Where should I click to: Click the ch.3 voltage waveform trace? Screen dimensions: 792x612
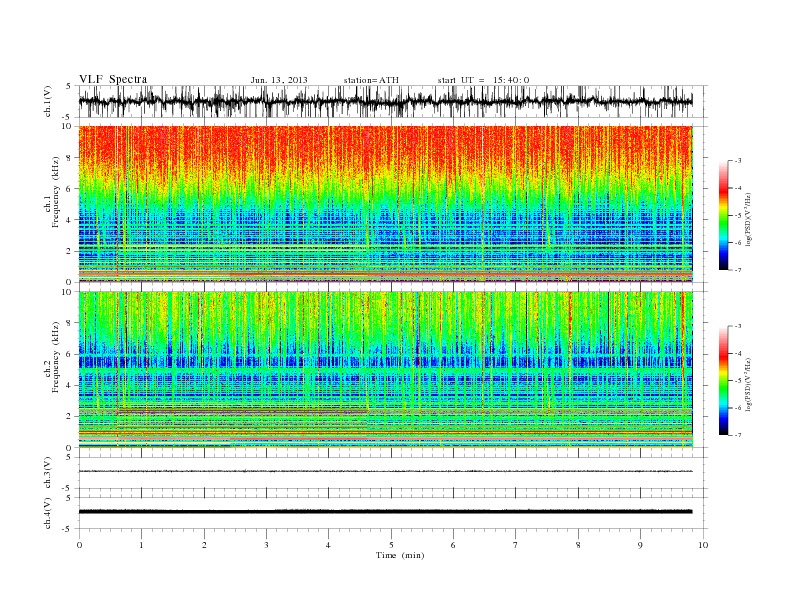(x=385, y=471)
